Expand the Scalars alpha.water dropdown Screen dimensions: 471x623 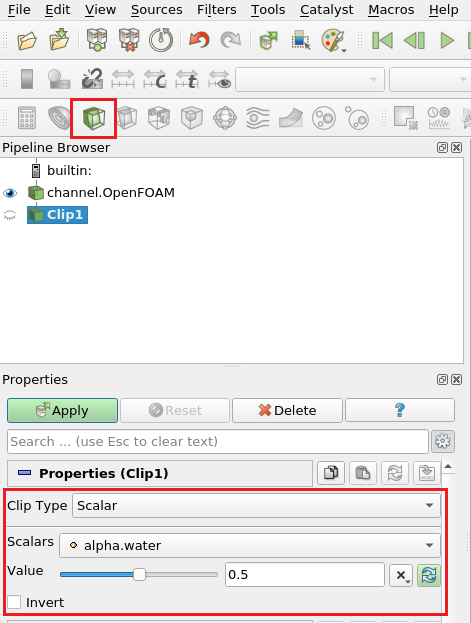pos(250,545)
